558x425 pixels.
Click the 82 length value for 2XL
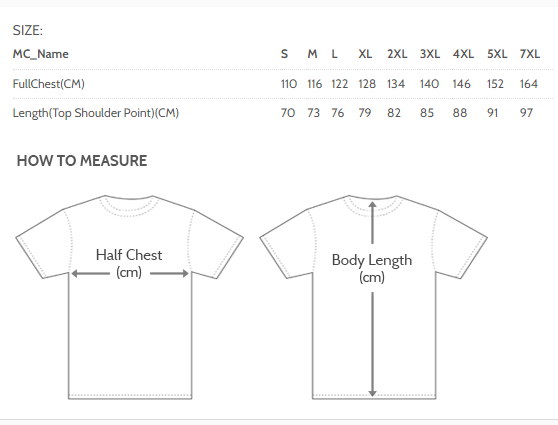[x=394, y=113]
